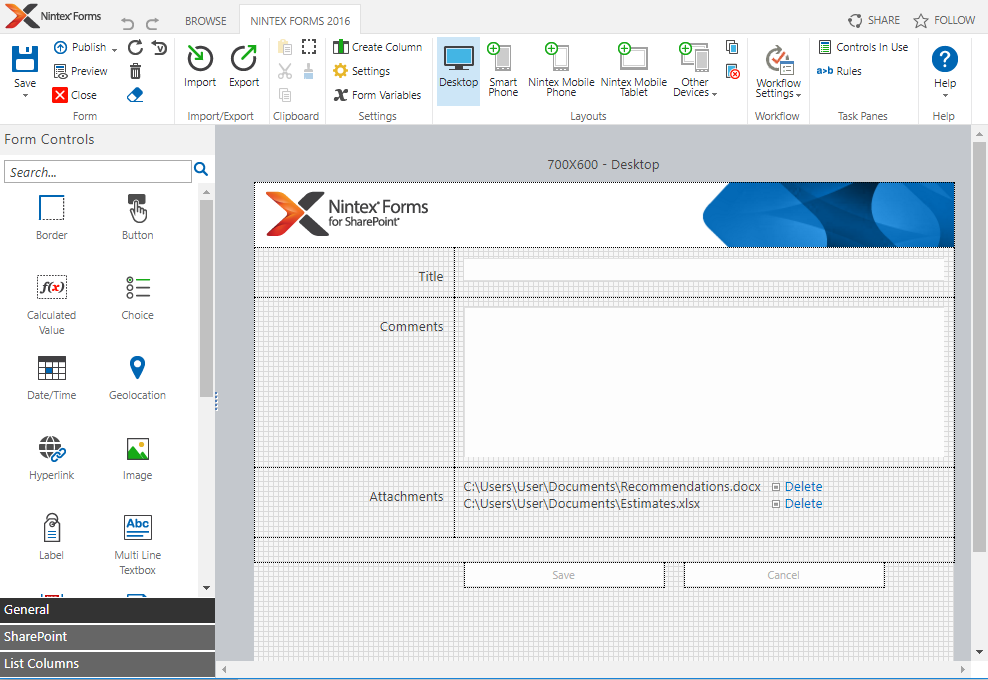Screen dimensions: 988x680
Task: Pick the Calculated Value control
Action: 52,297
